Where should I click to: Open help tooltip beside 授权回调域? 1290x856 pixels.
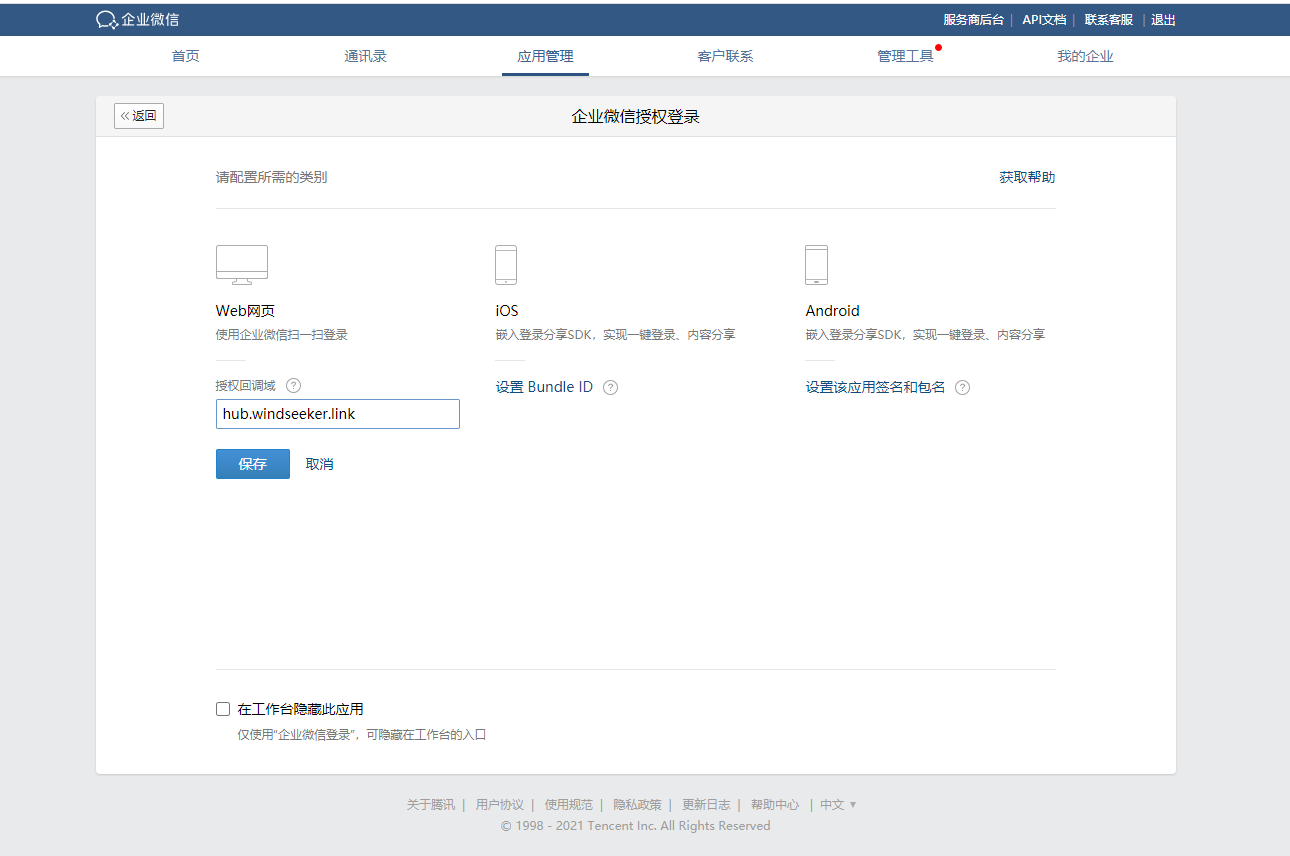pos(293,386)
